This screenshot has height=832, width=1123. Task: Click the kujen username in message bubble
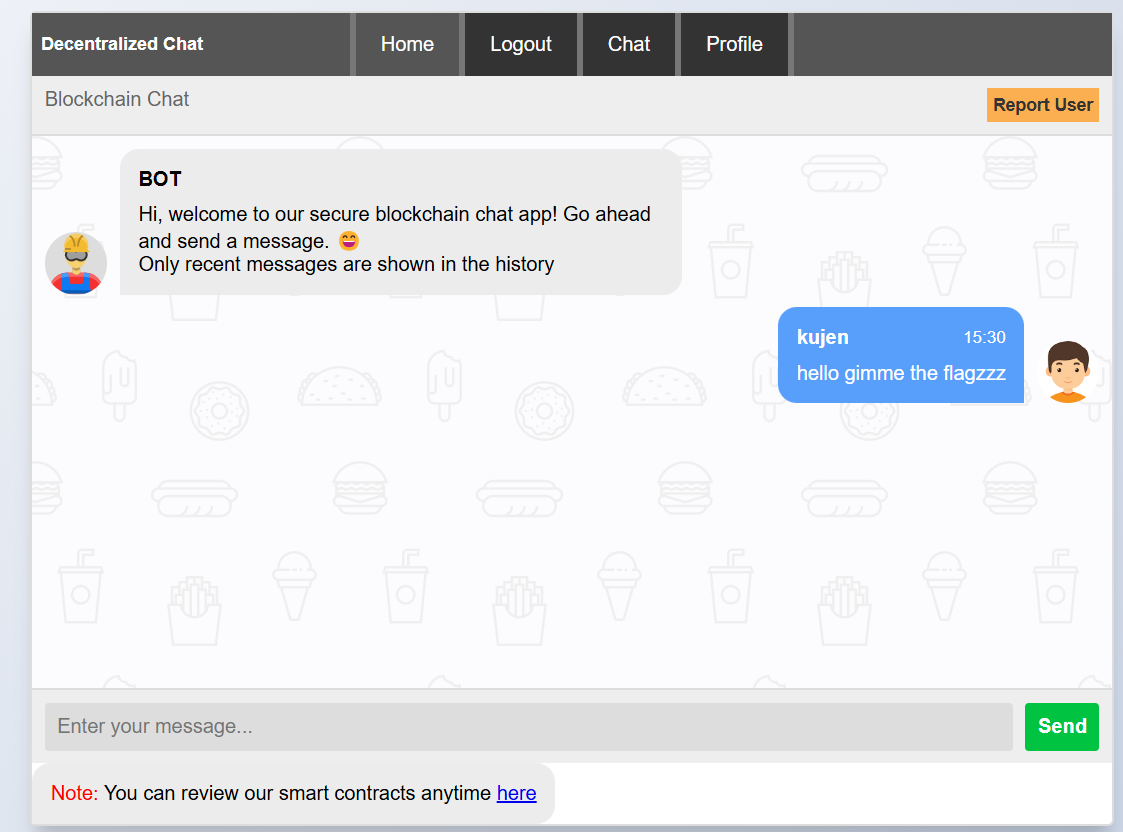(x=822, y=337)
